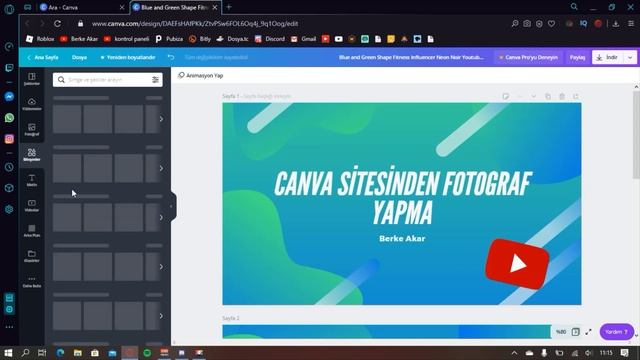Collapse the side panel handle
This screenshot has height=360, width=640.
(x=172, y=206)
